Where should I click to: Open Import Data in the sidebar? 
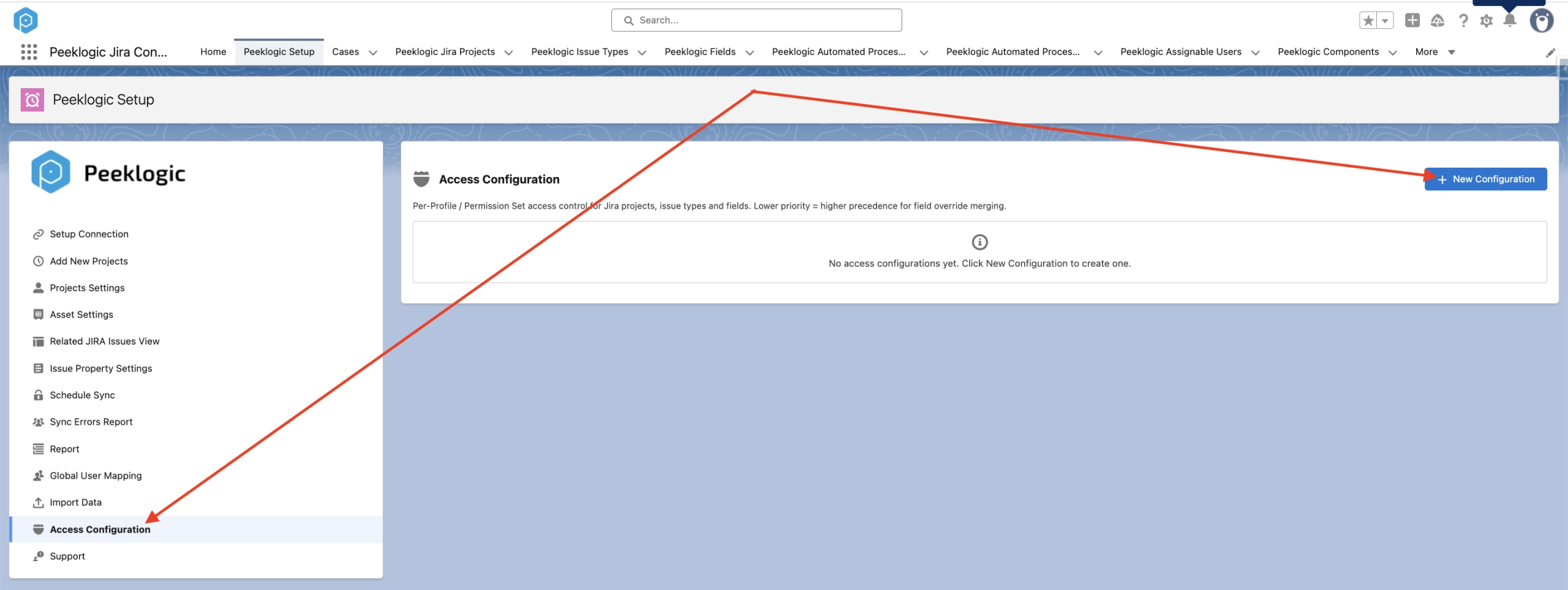click(75, 502)
